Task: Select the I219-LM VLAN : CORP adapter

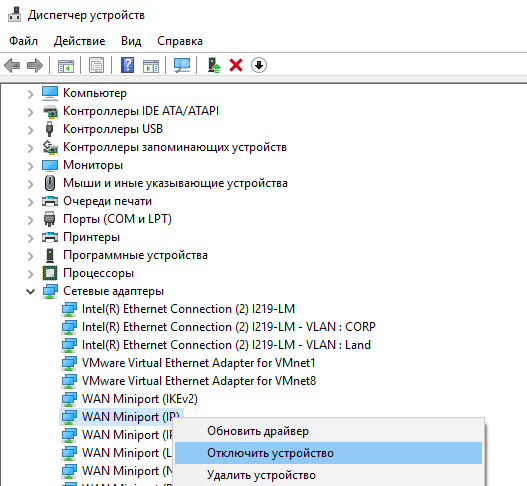Action: tap(229, 327)
